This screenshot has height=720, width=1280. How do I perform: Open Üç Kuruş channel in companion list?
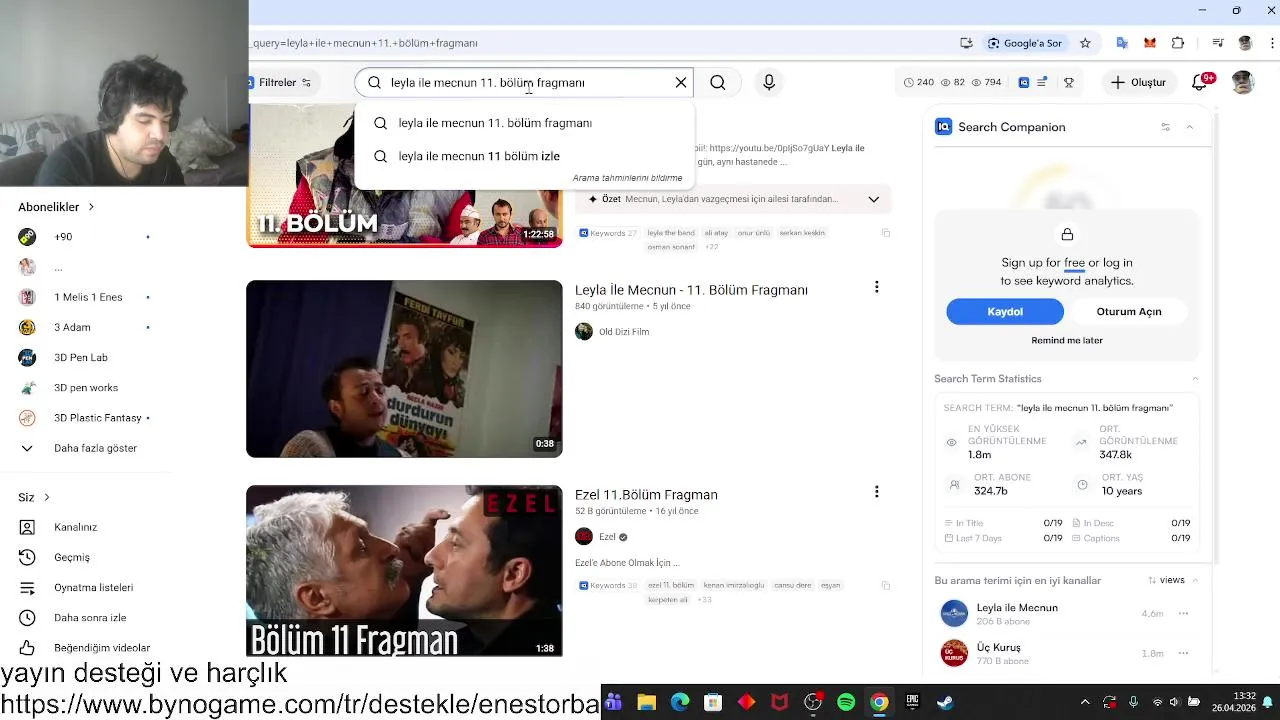pos(998,647)
